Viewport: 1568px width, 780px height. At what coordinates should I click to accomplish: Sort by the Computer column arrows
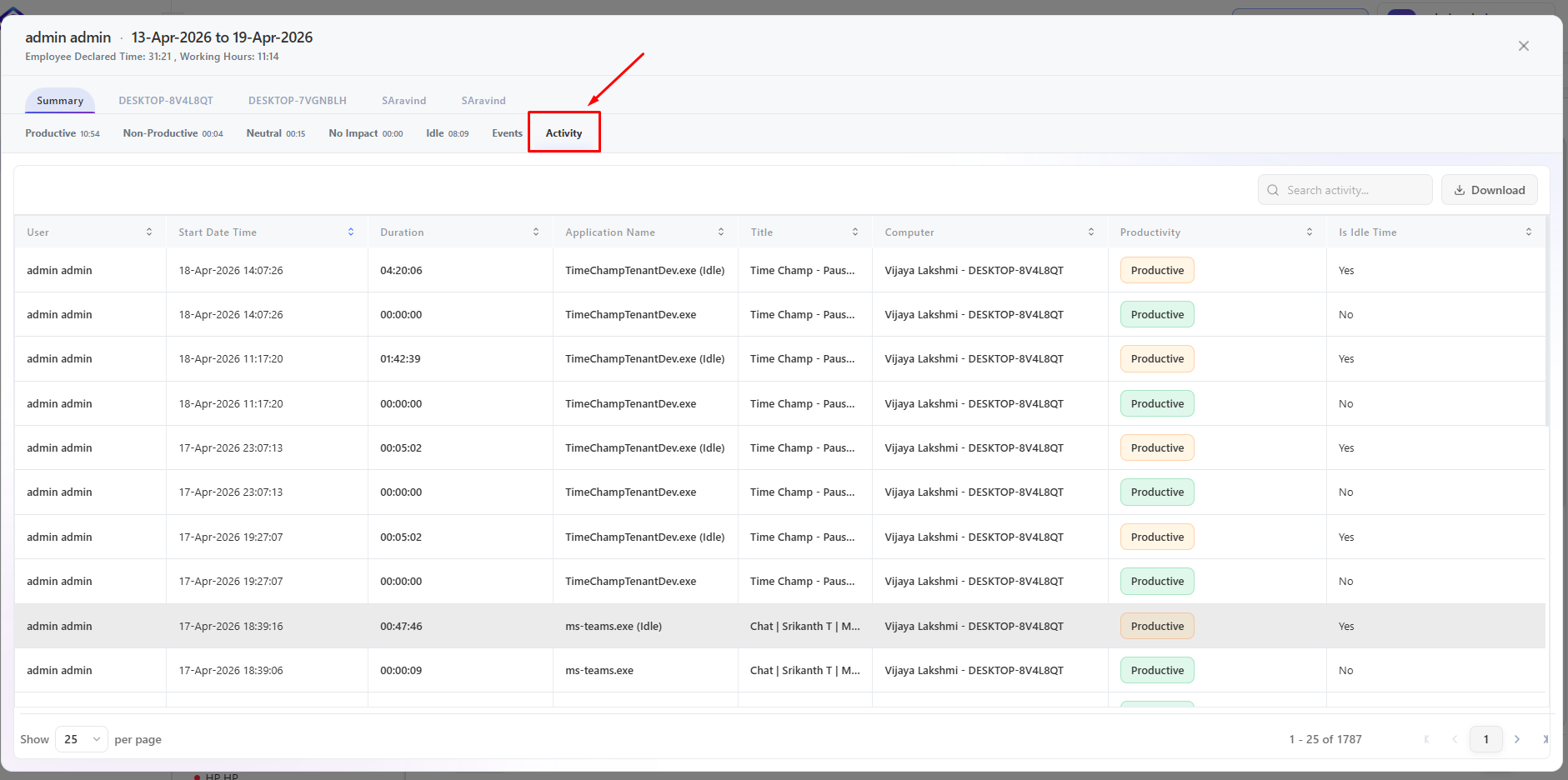[1091, 232]
